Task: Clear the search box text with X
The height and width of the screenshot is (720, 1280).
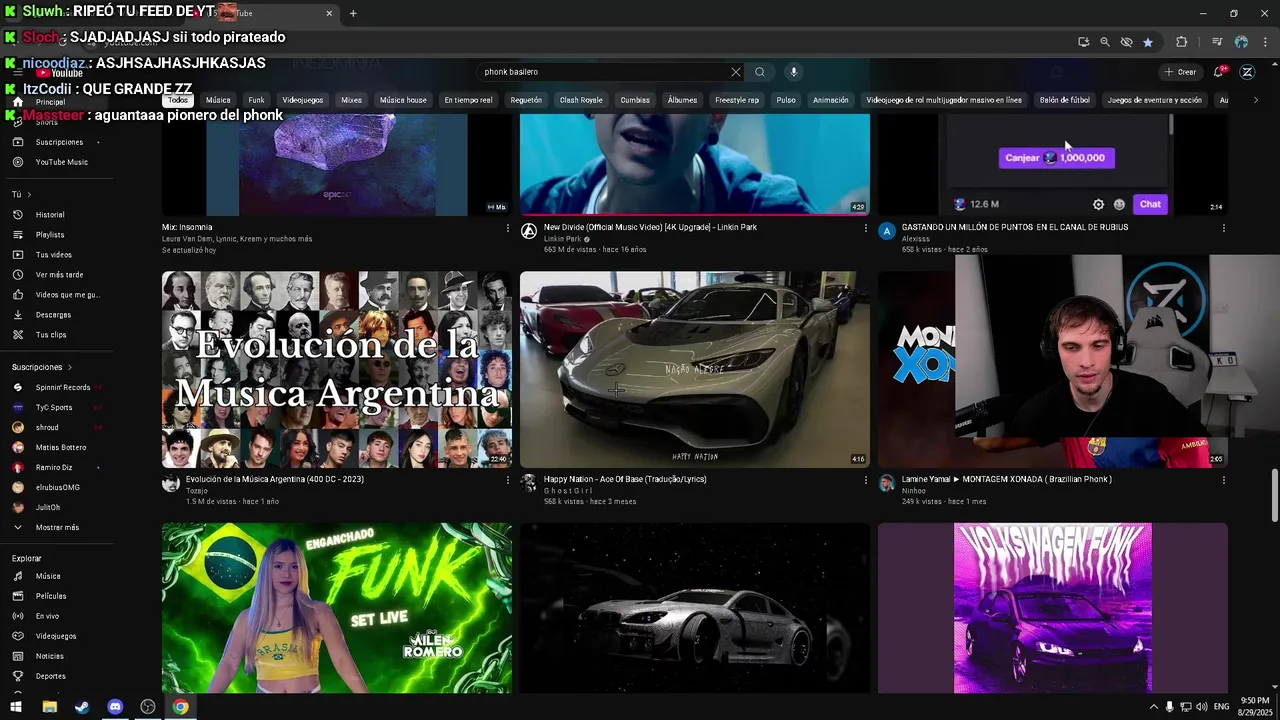Action: coord(736,72)
